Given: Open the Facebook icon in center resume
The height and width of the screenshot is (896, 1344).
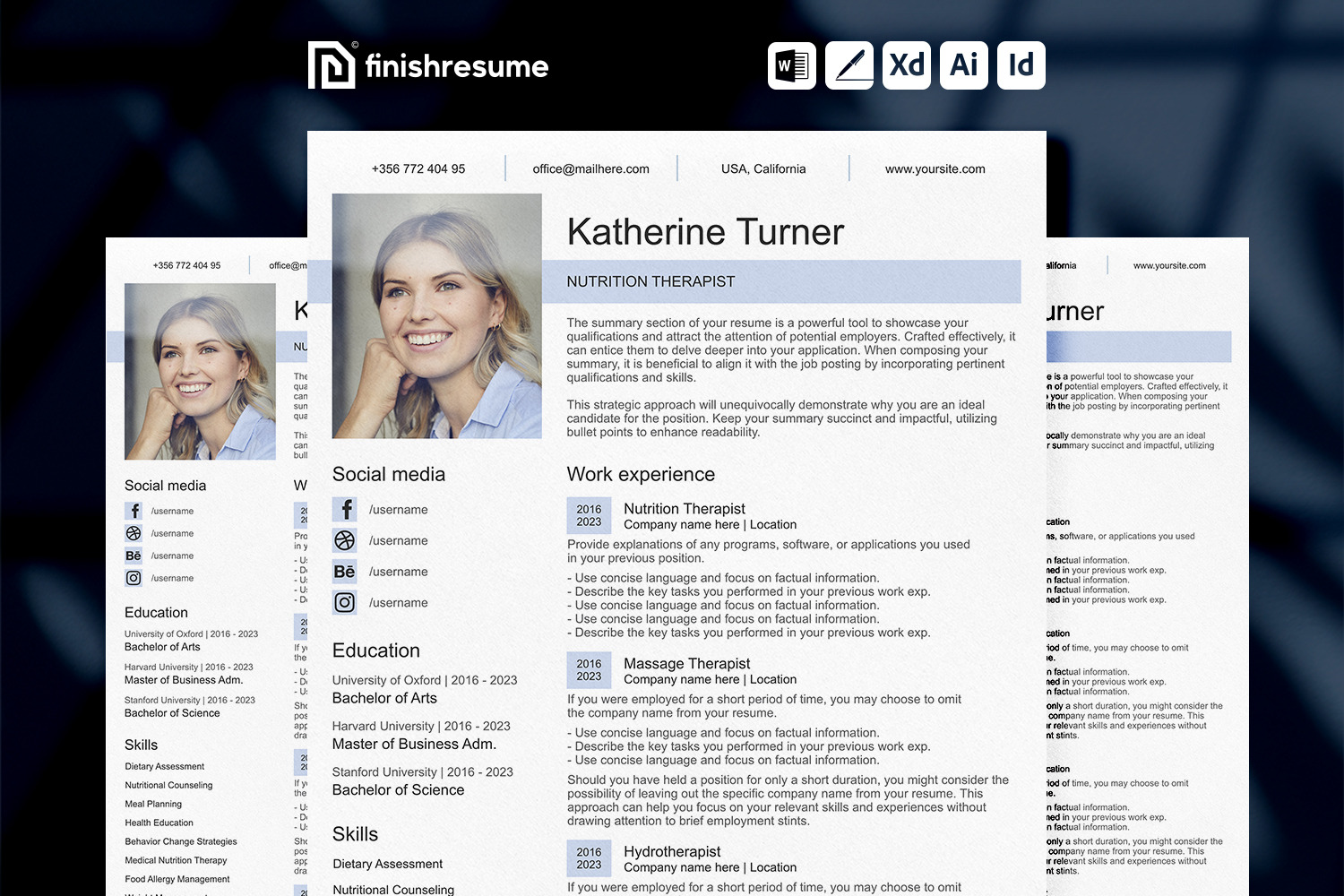Looking at the screenshot, I should 345,510.
